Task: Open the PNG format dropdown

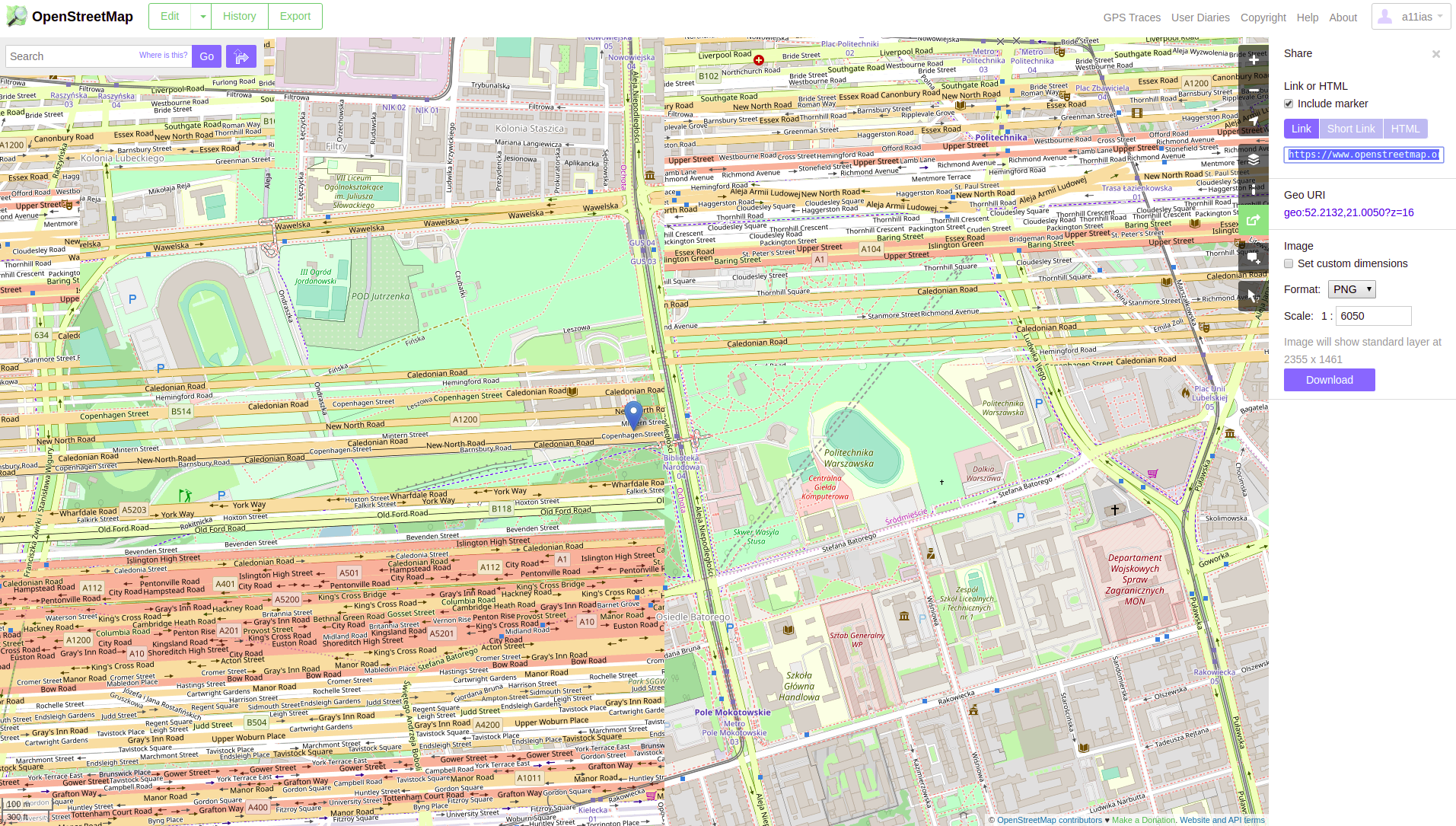Action: [1352, 289]
